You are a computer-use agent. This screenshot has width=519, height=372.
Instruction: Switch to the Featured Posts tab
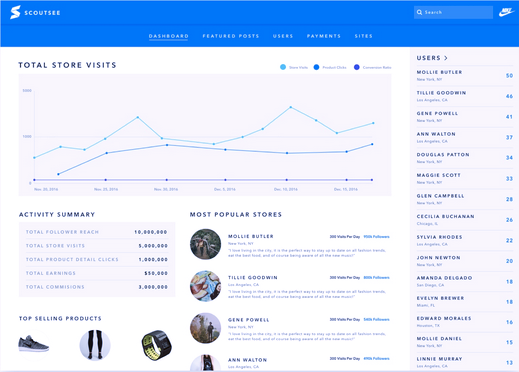pyautogui.click(x=231, y=36)
